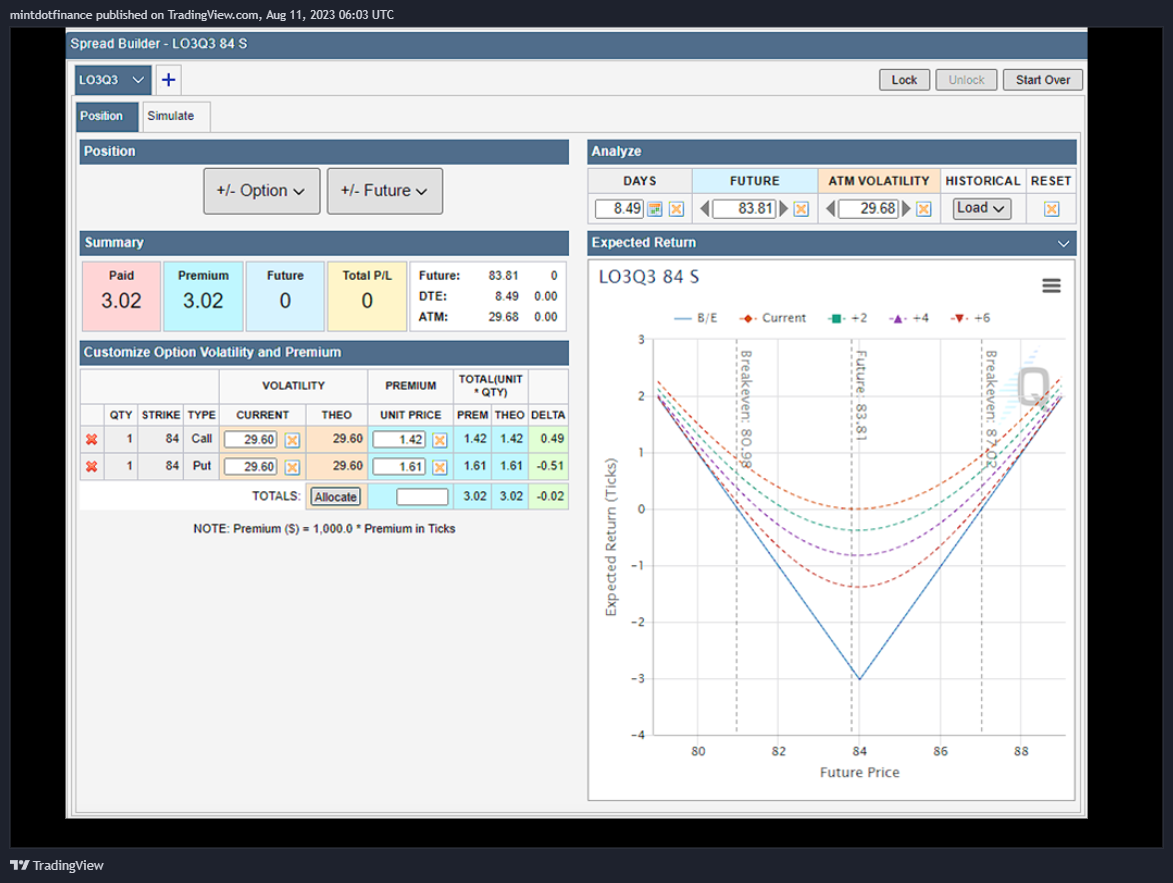
Task: Decrease ATM Volatility with left arrow
Action: (x=830, y=209)
